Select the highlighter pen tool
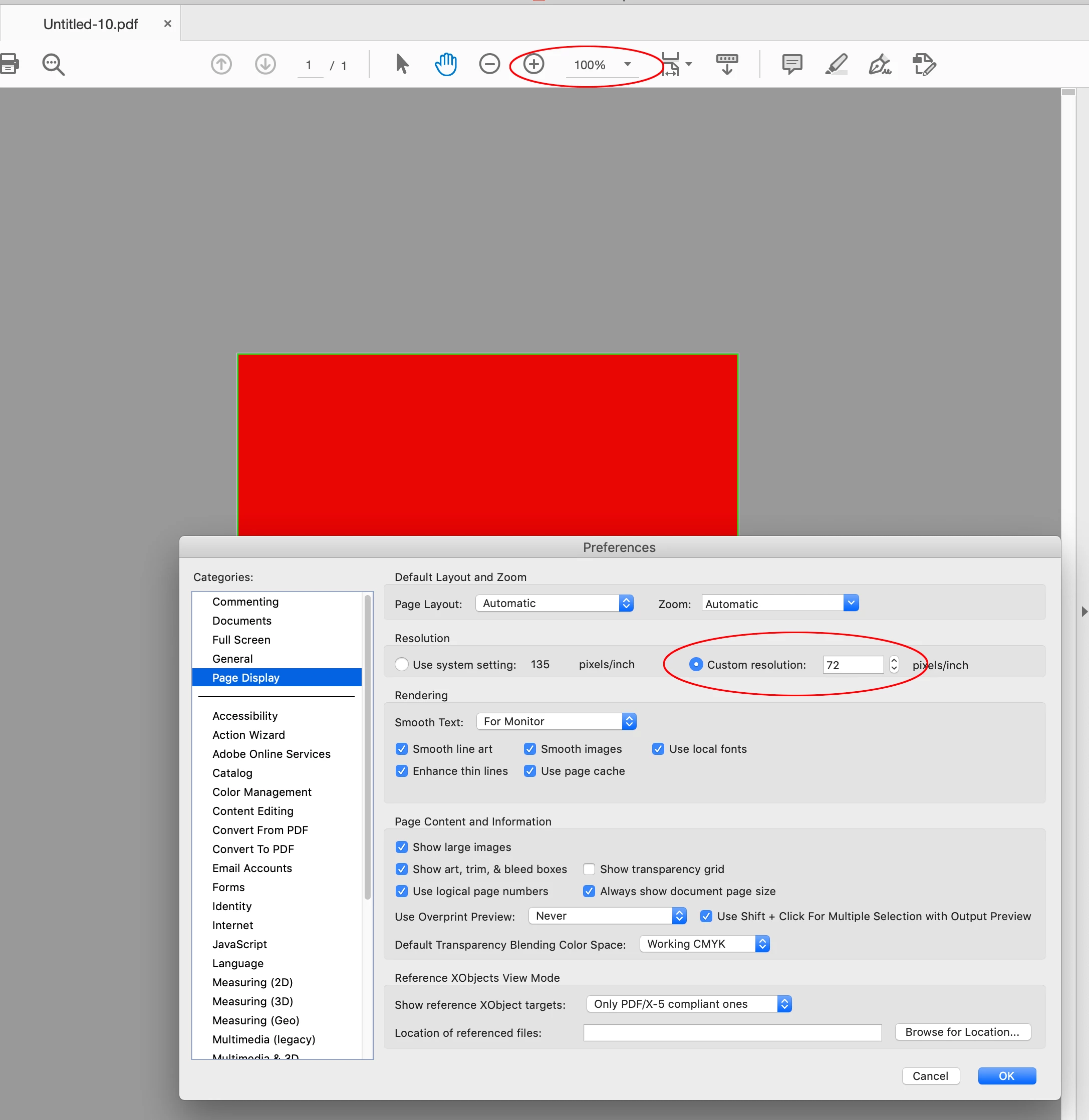Image resolution: width=1089 pixels, height=1120 pixels. point(836,64)
